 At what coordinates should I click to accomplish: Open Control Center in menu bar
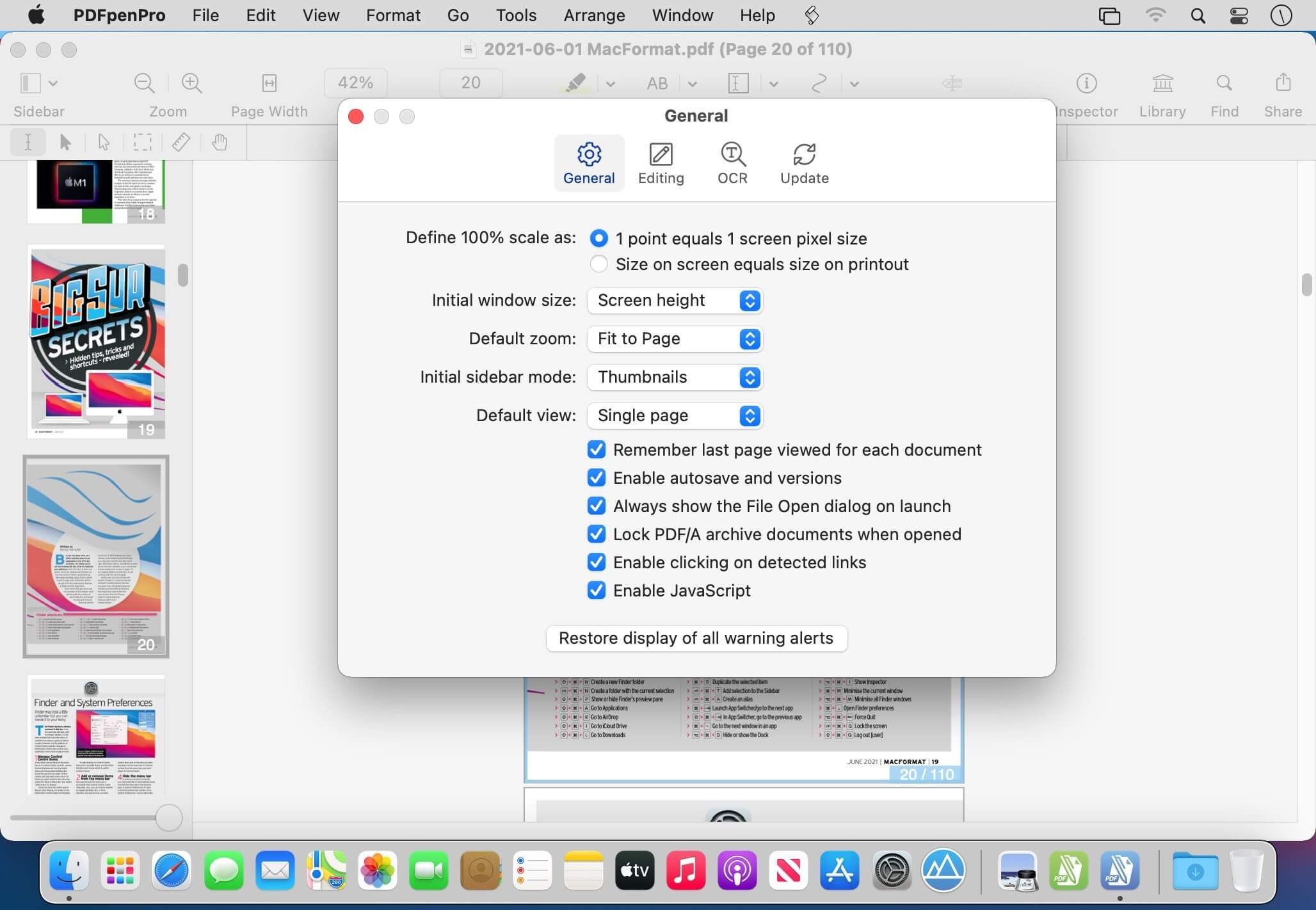click(1239, 15)
